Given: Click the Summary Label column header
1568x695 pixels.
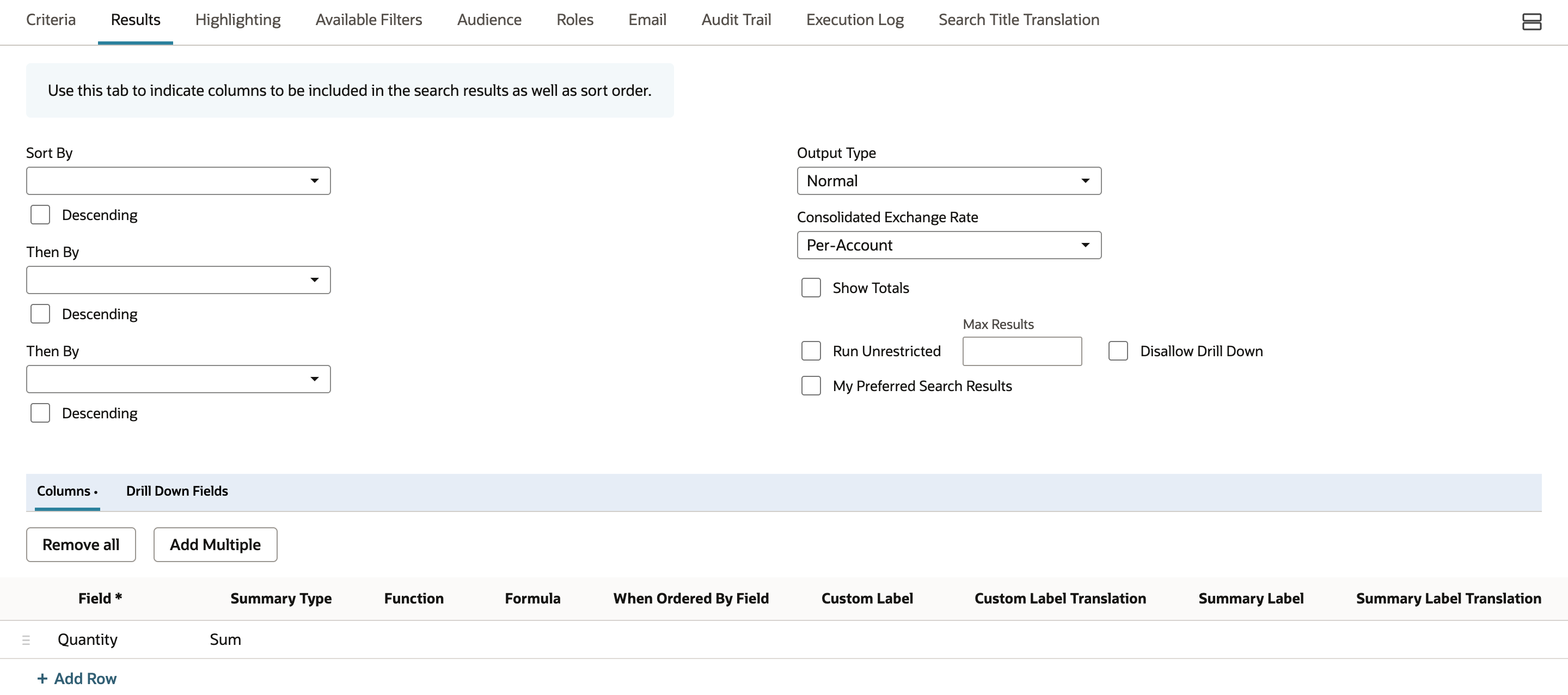Looking at the screenshot, I should (x=1251, y=599).
